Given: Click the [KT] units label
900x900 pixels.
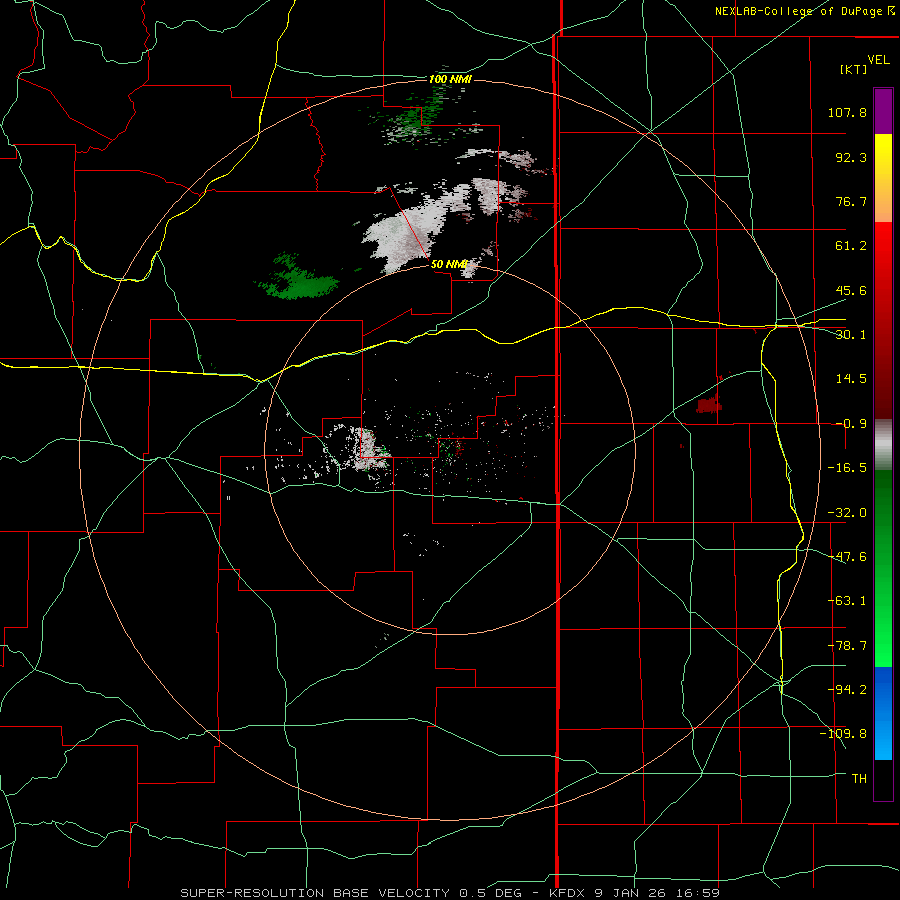Looking at the screenshot, I should click(854, 69).
